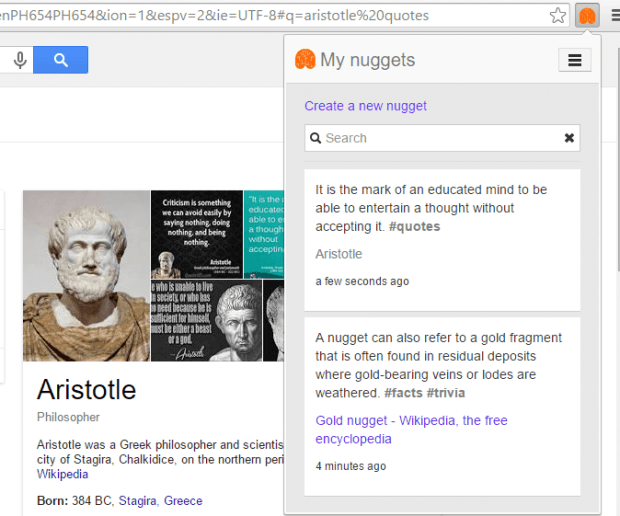Click the Aristotle source text in nugget
Screen dimensions: 620x516
click(x=338, y=254)
